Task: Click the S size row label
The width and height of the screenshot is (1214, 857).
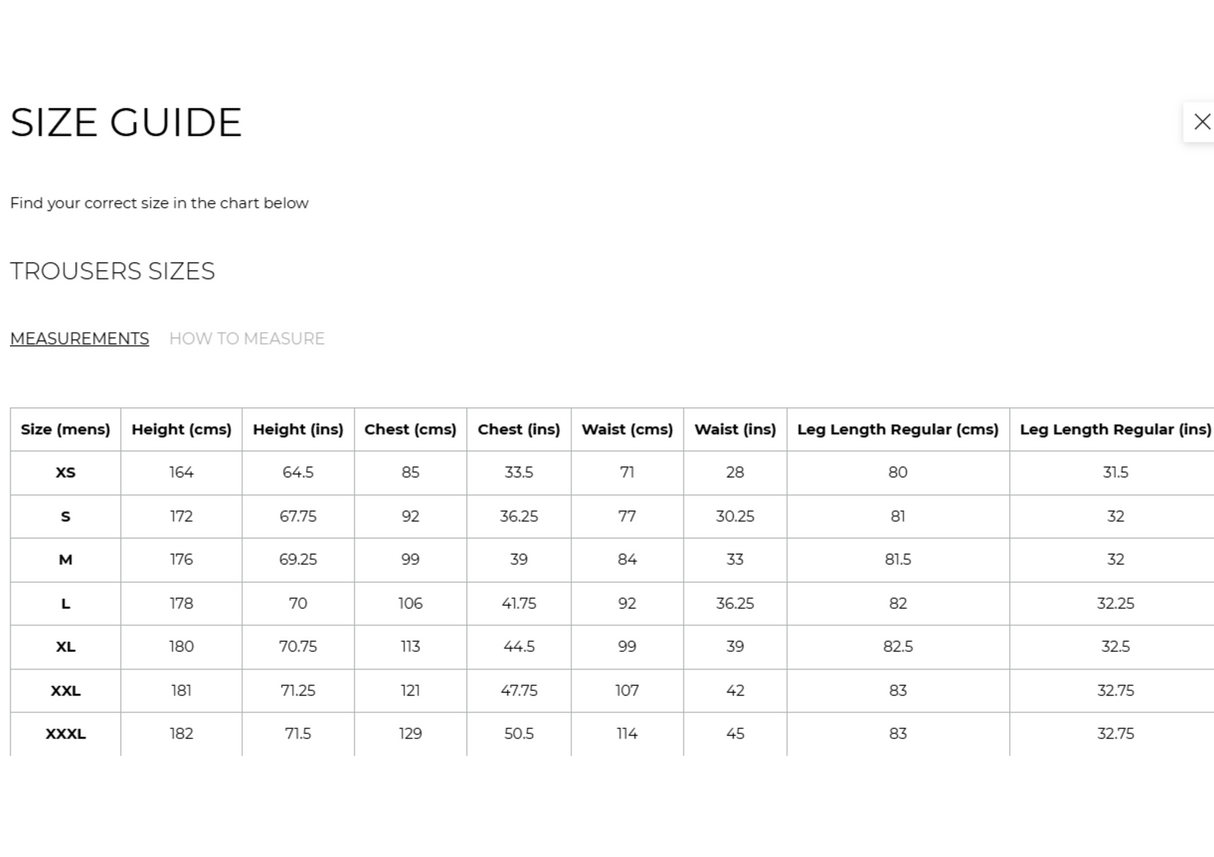Action: coord(66,516)
